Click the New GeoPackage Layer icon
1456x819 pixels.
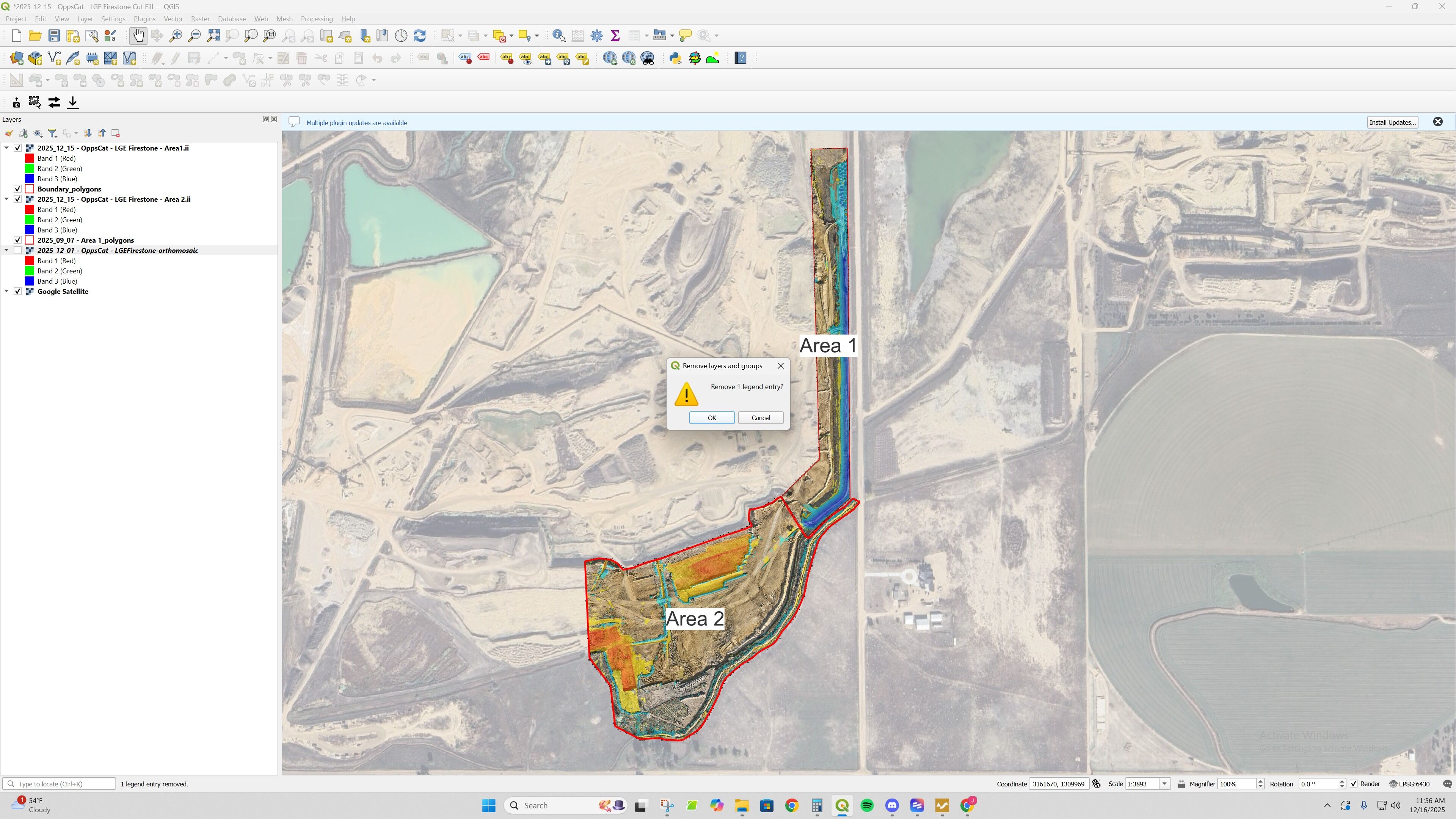tap(35, 58)
